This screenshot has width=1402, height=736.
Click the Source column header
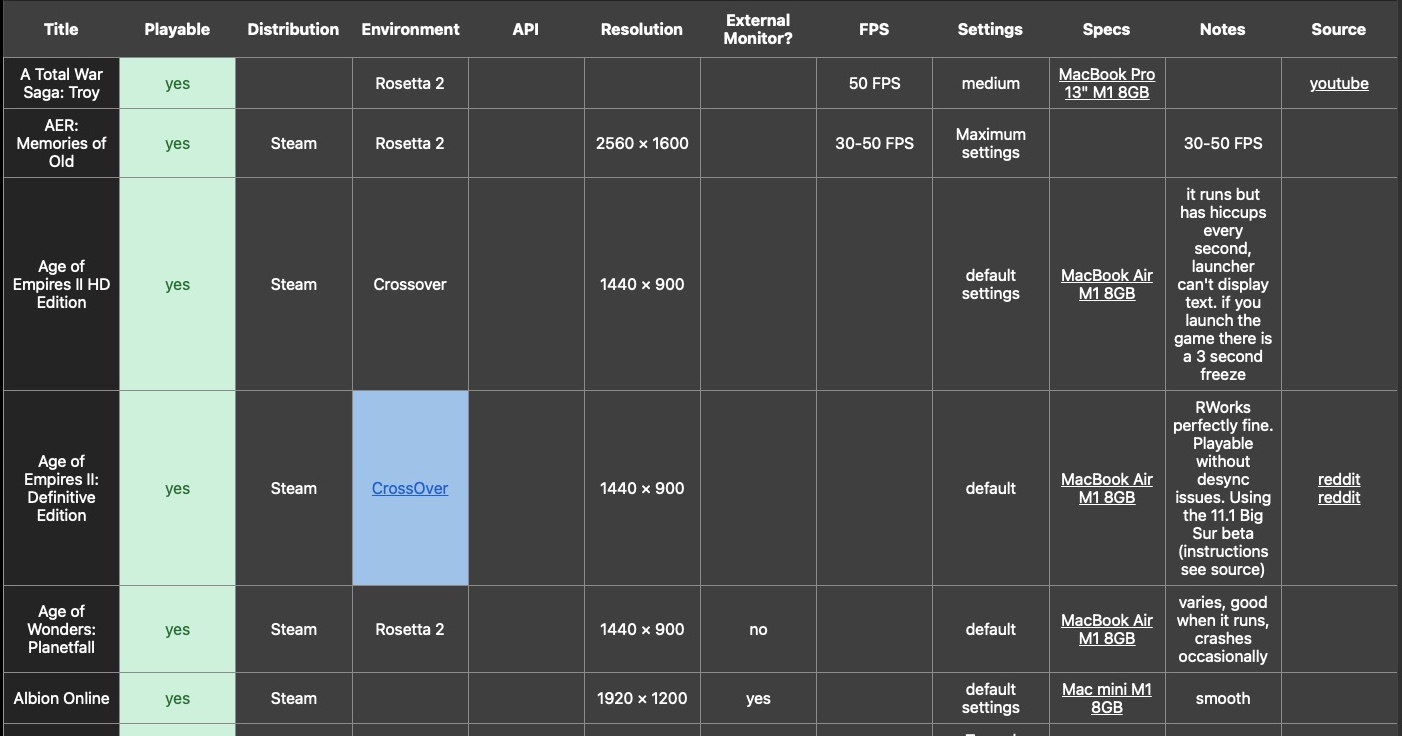[x=1338, y=29]
